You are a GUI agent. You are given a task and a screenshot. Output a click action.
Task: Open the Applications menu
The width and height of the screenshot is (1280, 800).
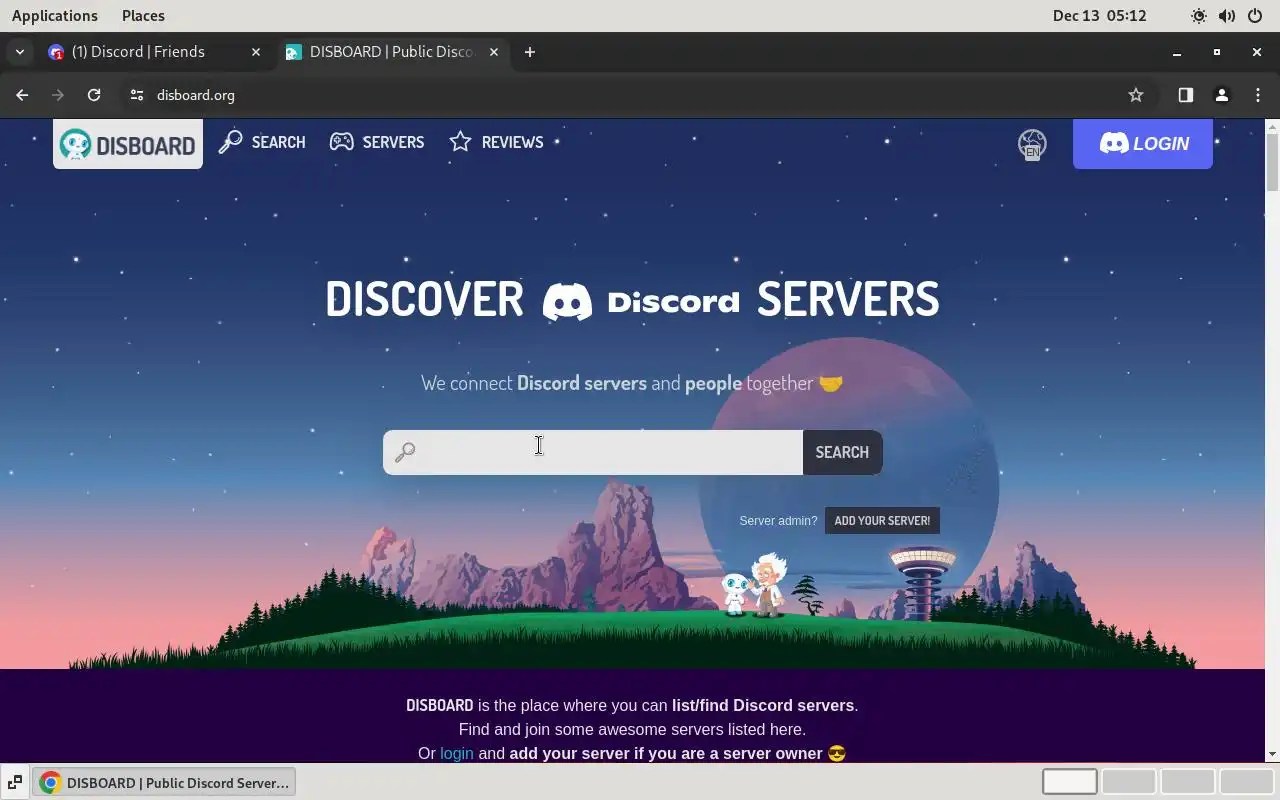click(x=55, y=15)
